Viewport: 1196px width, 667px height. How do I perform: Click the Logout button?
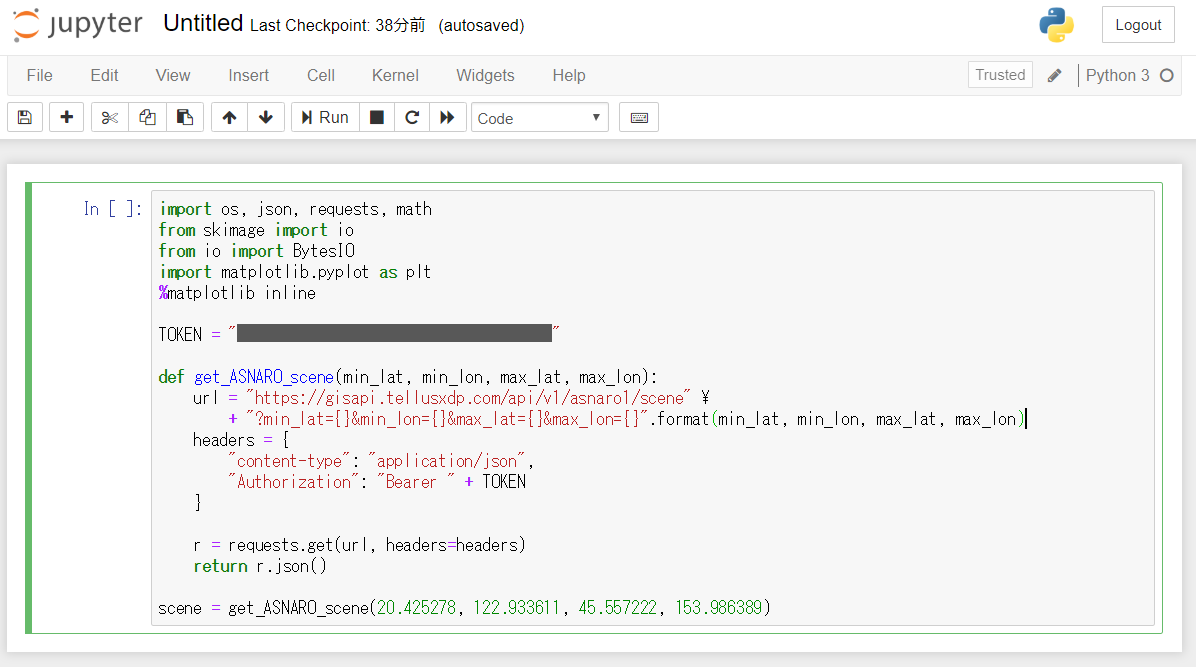pyautogui.click(x=1138, y=25)
